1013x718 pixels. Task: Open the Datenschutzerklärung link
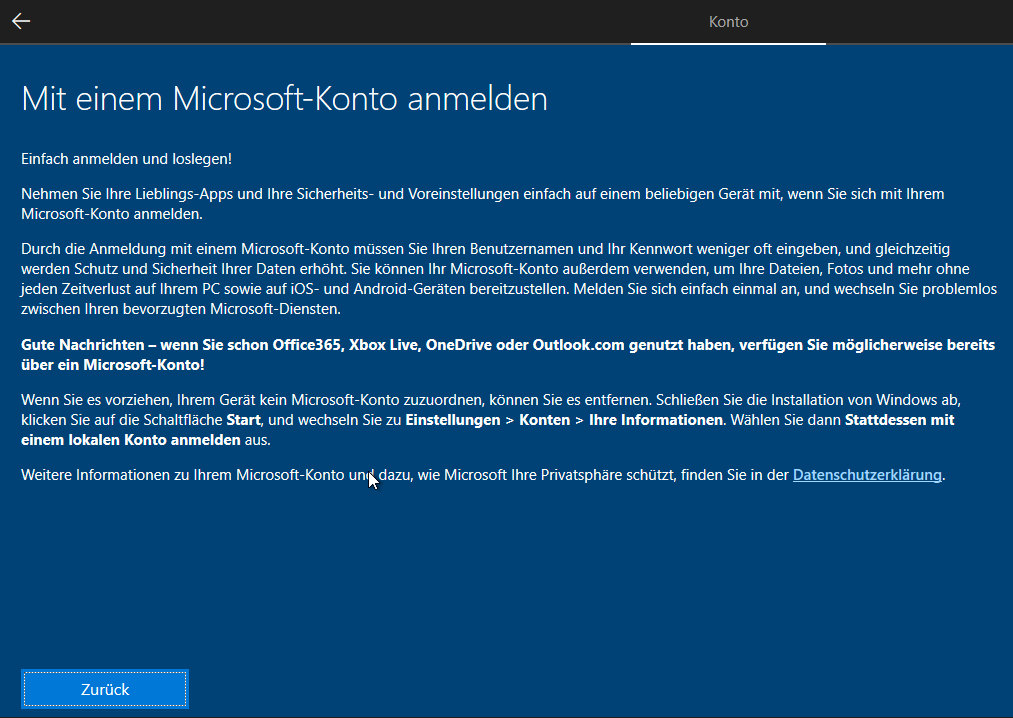(x=867, y=475)
